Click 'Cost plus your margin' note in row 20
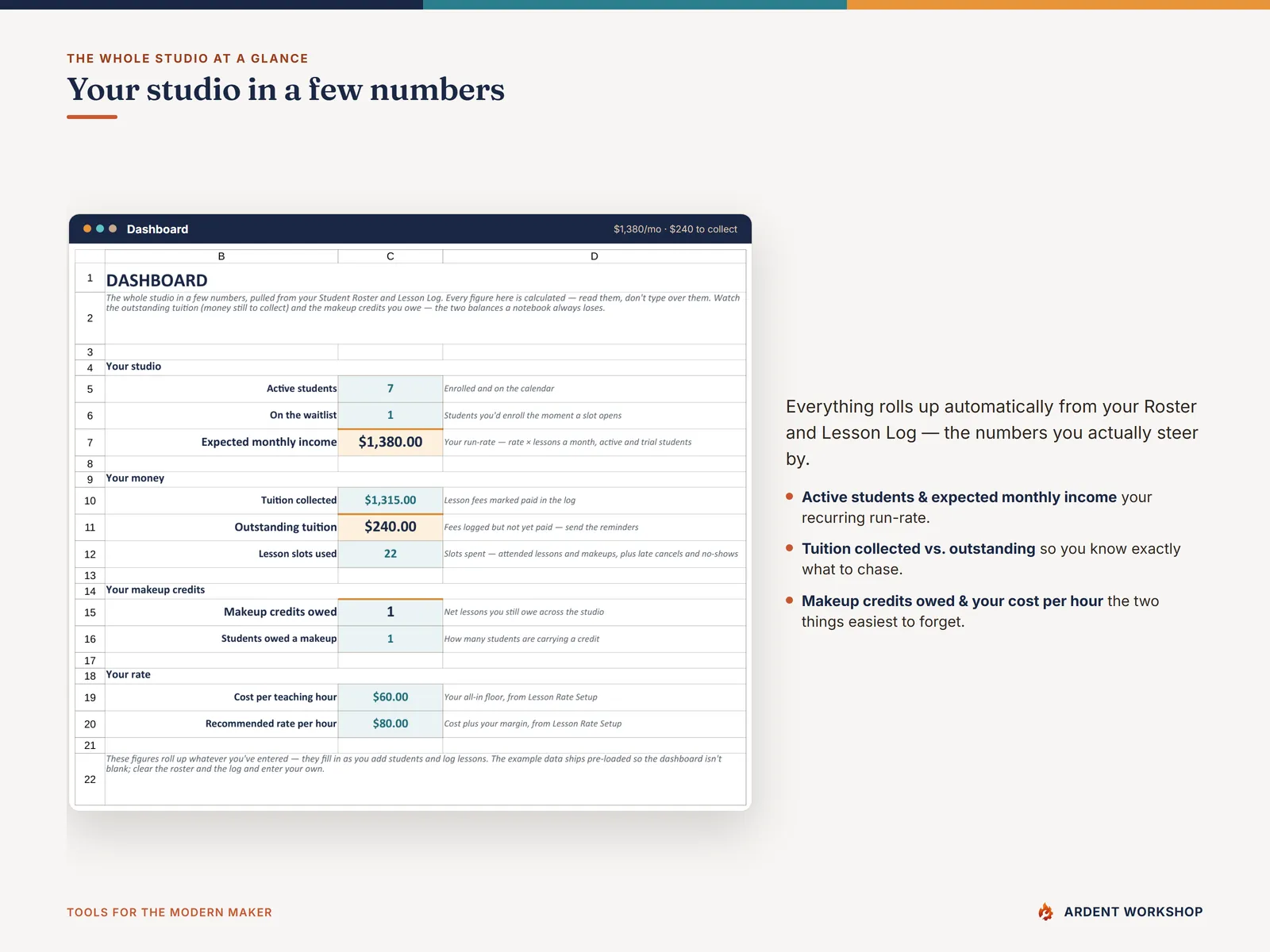The width and height of the screenshot is (1270, 952). click(x=533, y=724)
